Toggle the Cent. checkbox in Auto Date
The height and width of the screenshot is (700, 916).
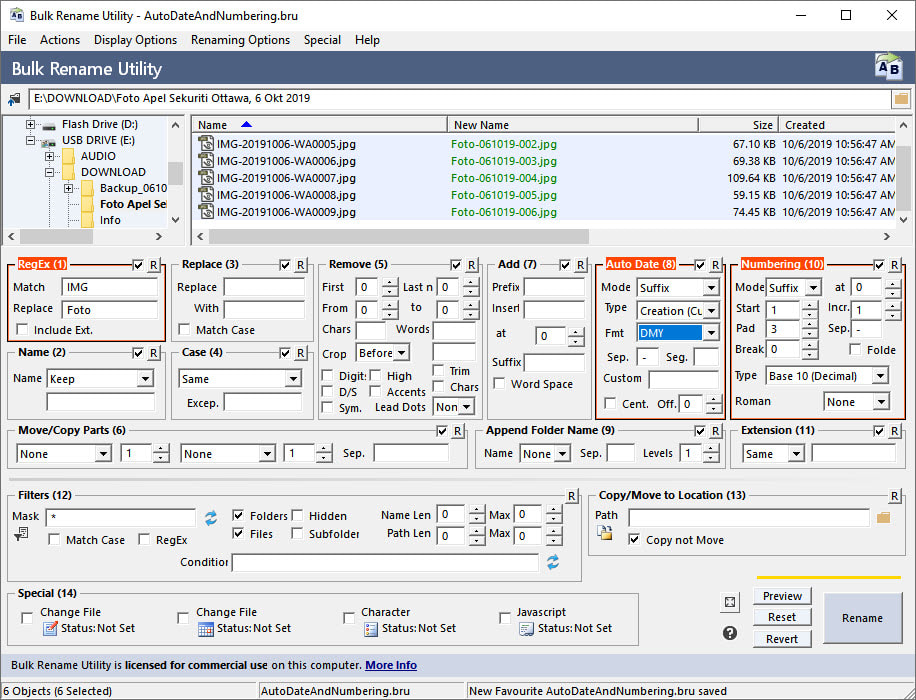pos(610,403)
